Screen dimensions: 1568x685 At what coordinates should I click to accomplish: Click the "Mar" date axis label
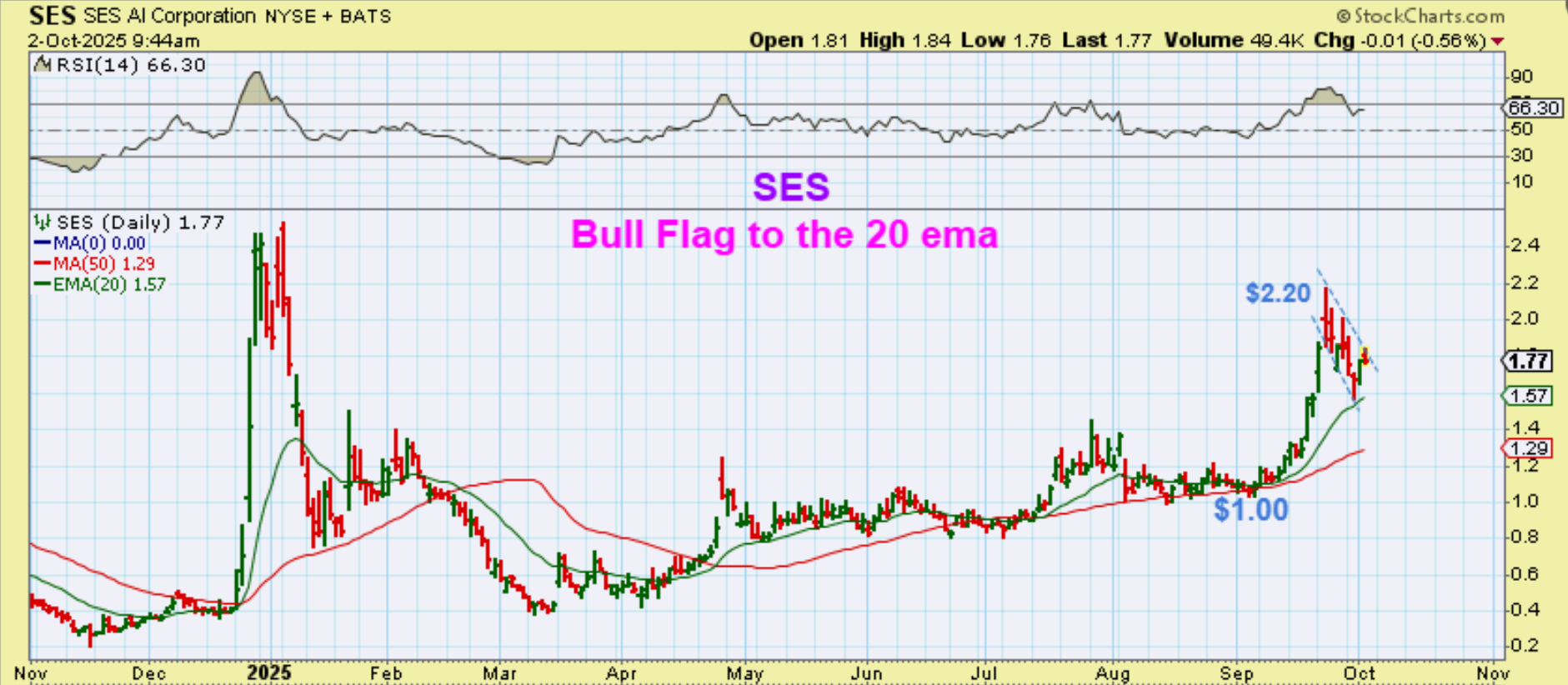(x=499, y=672)
